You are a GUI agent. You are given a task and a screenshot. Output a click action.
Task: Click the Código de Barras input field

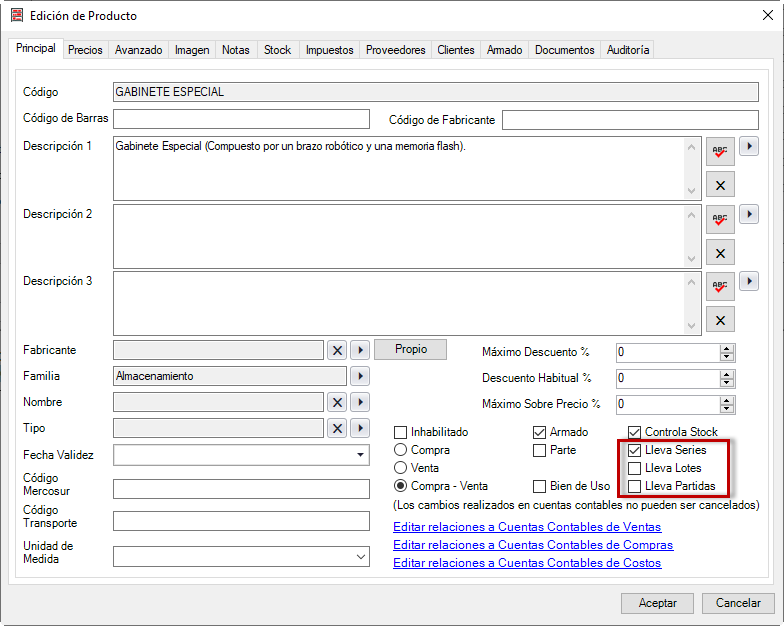point(242,119)
